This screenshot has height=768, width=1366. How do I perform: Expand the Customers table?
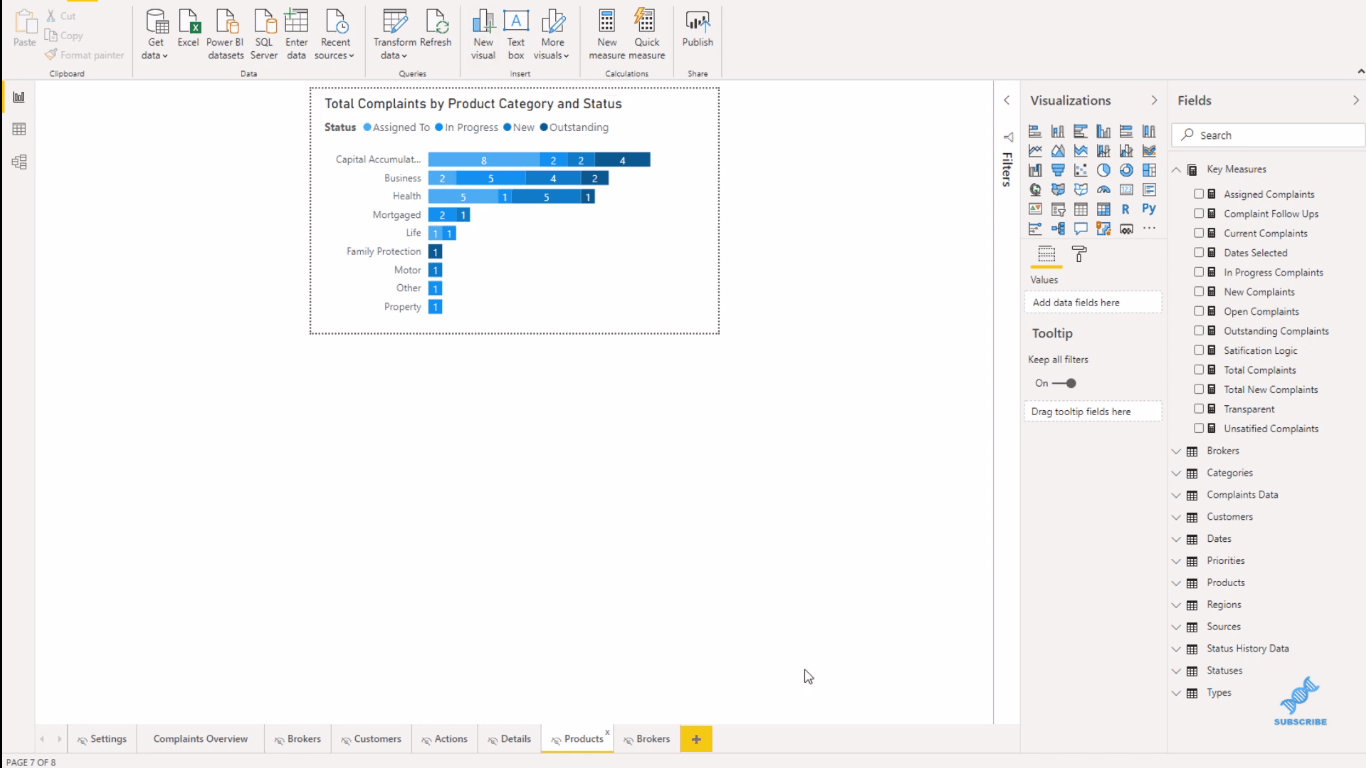click(1177, 517)
